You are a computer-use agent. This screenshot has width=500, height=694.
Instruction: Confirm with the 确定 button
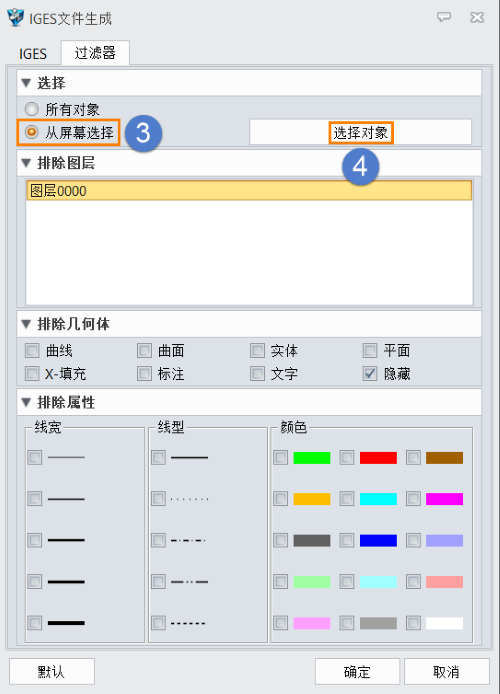(x=357, y=672)
